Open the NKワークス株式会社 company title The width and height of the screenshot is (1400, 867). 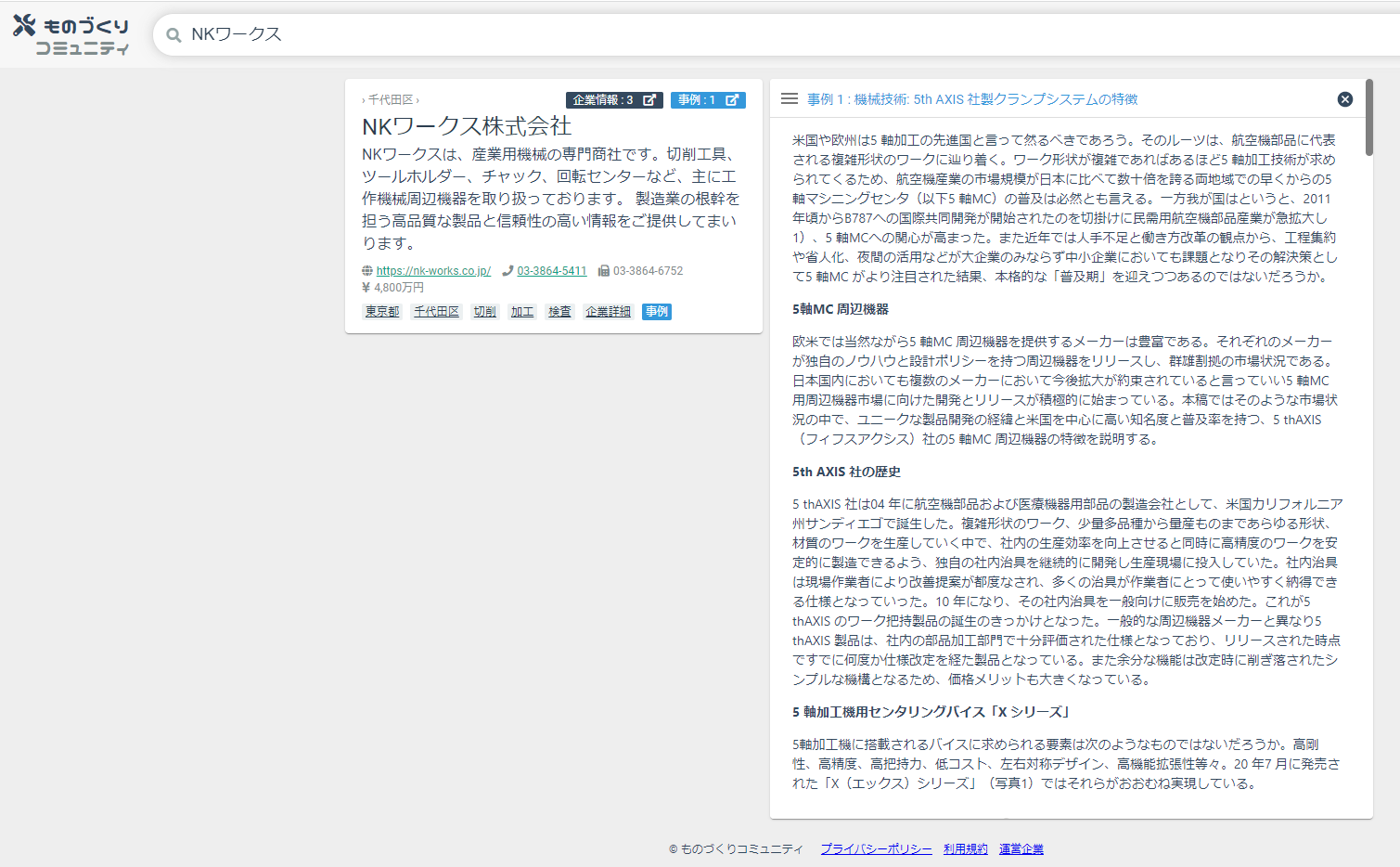(467, 126)
